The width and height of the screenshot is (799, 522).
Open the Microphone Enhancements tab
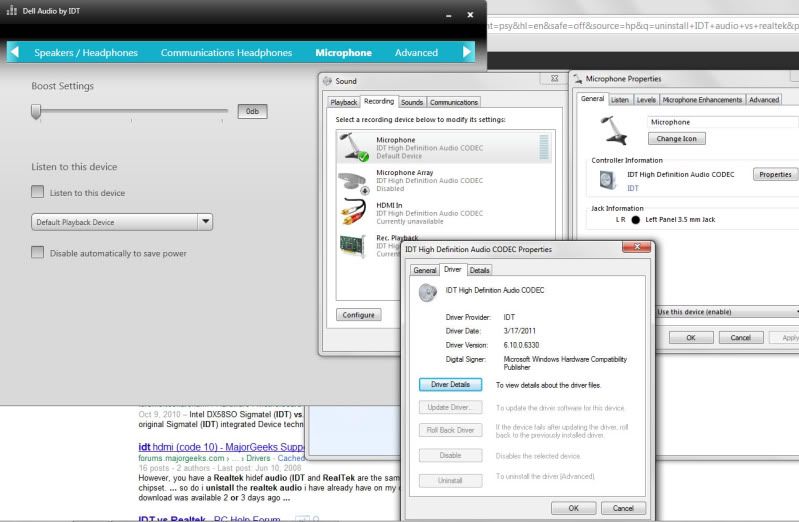click(x=702, y=100)
